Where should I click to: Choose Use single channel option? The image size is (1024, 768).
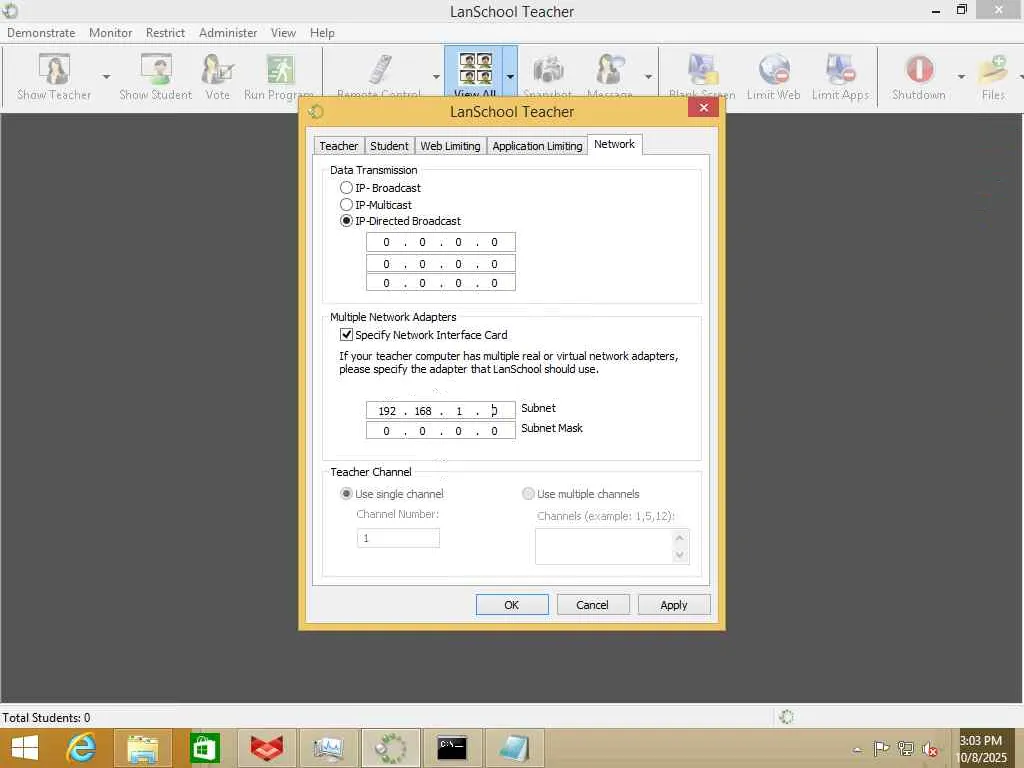pos(347,494)
